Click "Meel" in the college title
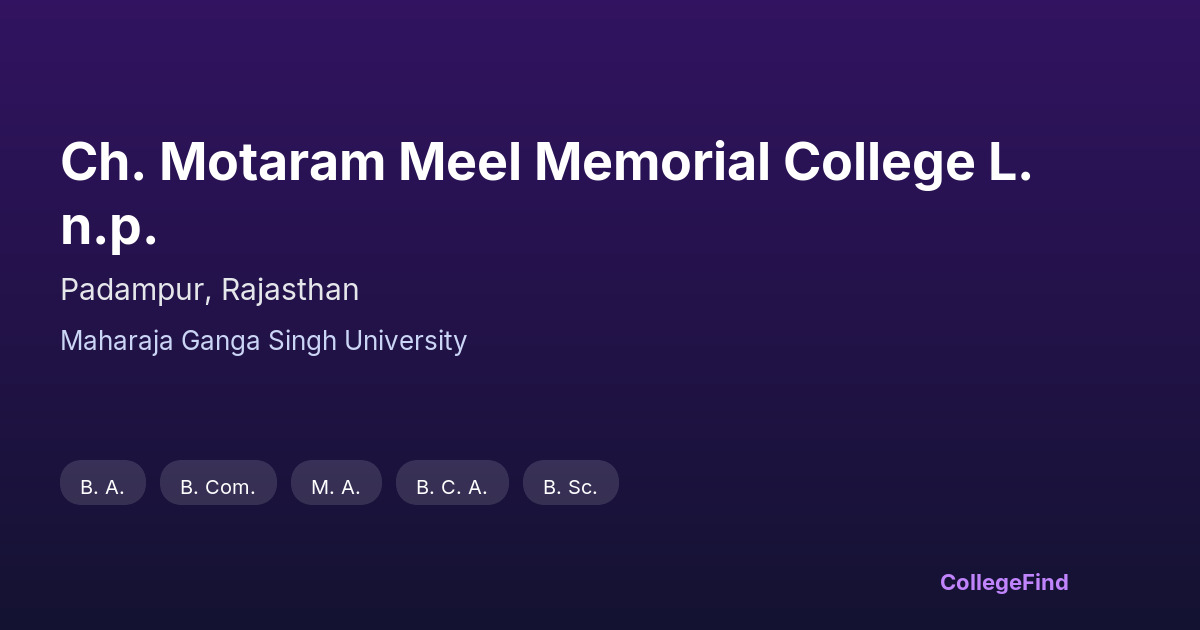This screenshot has width=1200, height=630. coord(460,162)
